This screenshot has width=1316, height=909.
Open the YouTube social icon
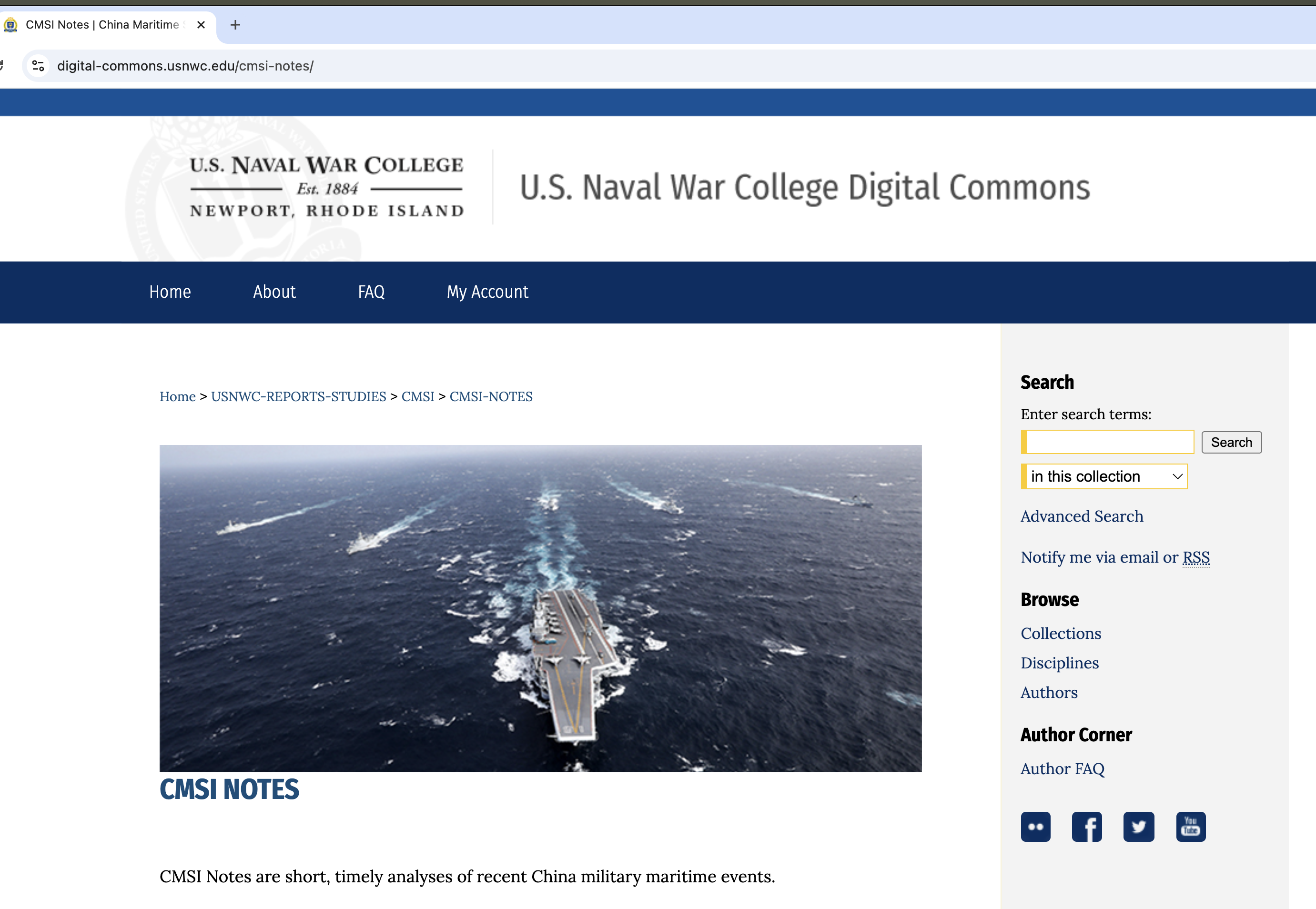click(1190, 827)
